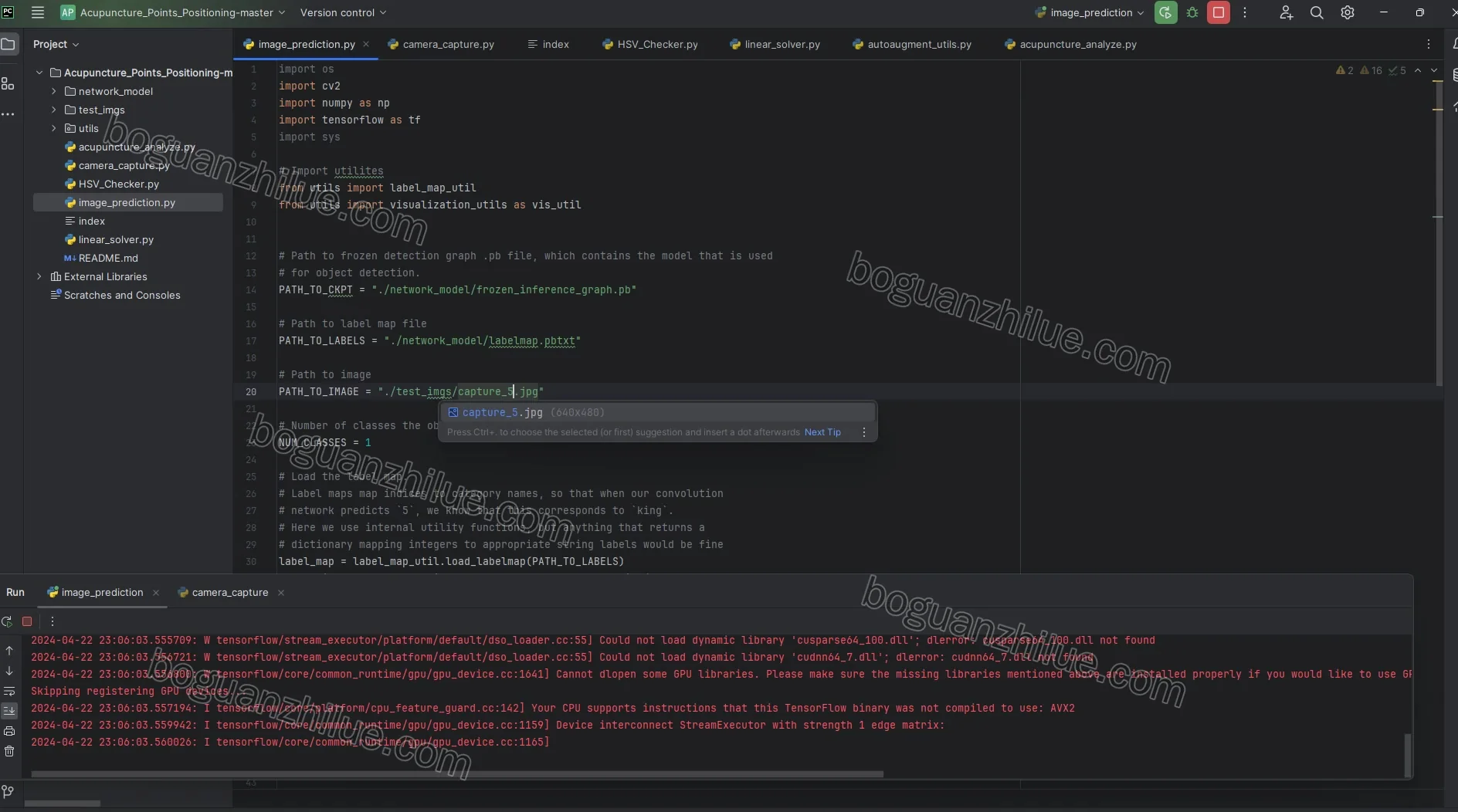Expand the network_model folder
Image resolution: width=1458 pixels, height=812 pixels.
(54, 91)
